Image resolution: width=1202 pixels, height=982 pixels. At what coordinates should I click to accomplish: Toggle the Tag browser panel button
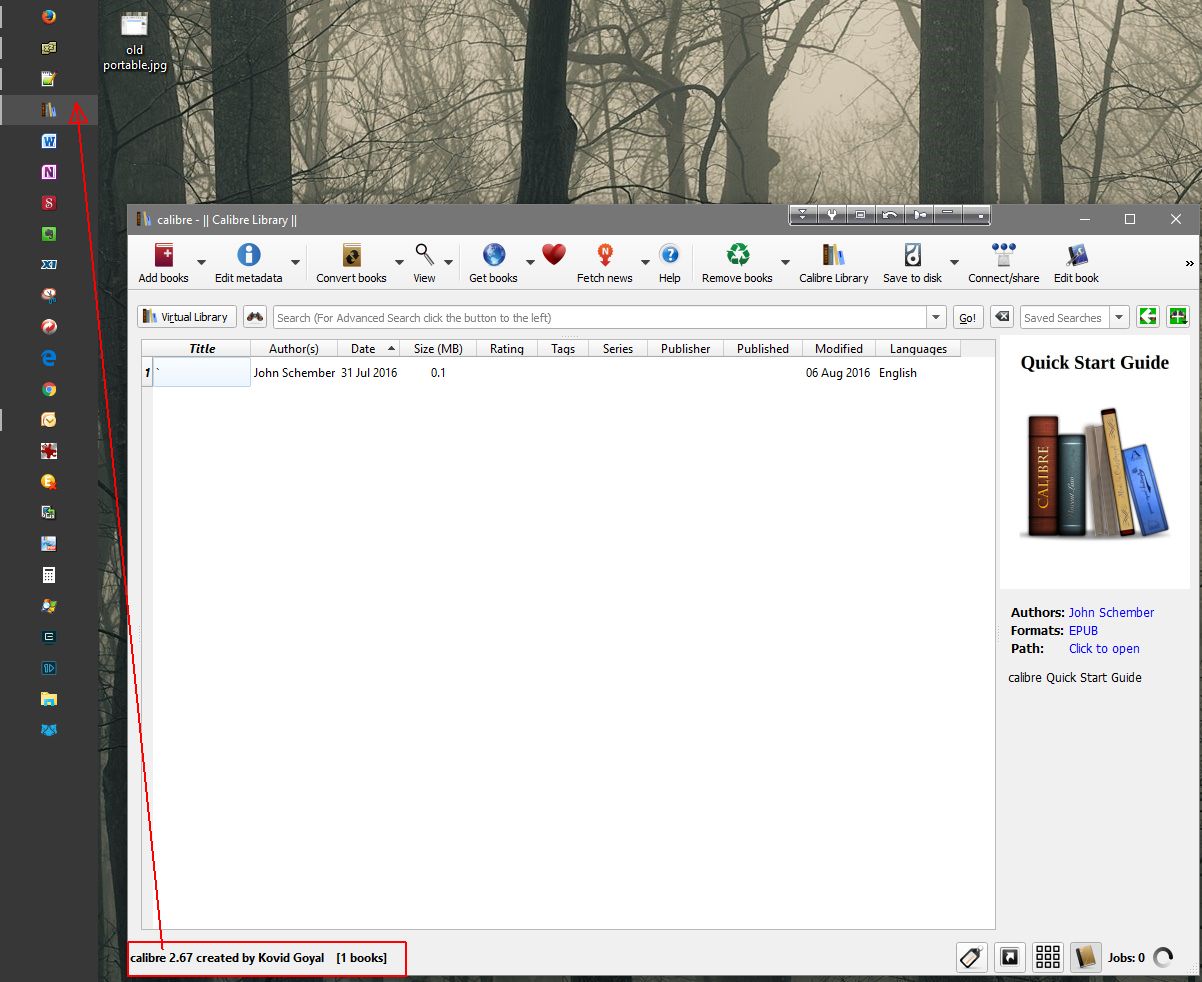pyautogui.click(x=973, y=958)
